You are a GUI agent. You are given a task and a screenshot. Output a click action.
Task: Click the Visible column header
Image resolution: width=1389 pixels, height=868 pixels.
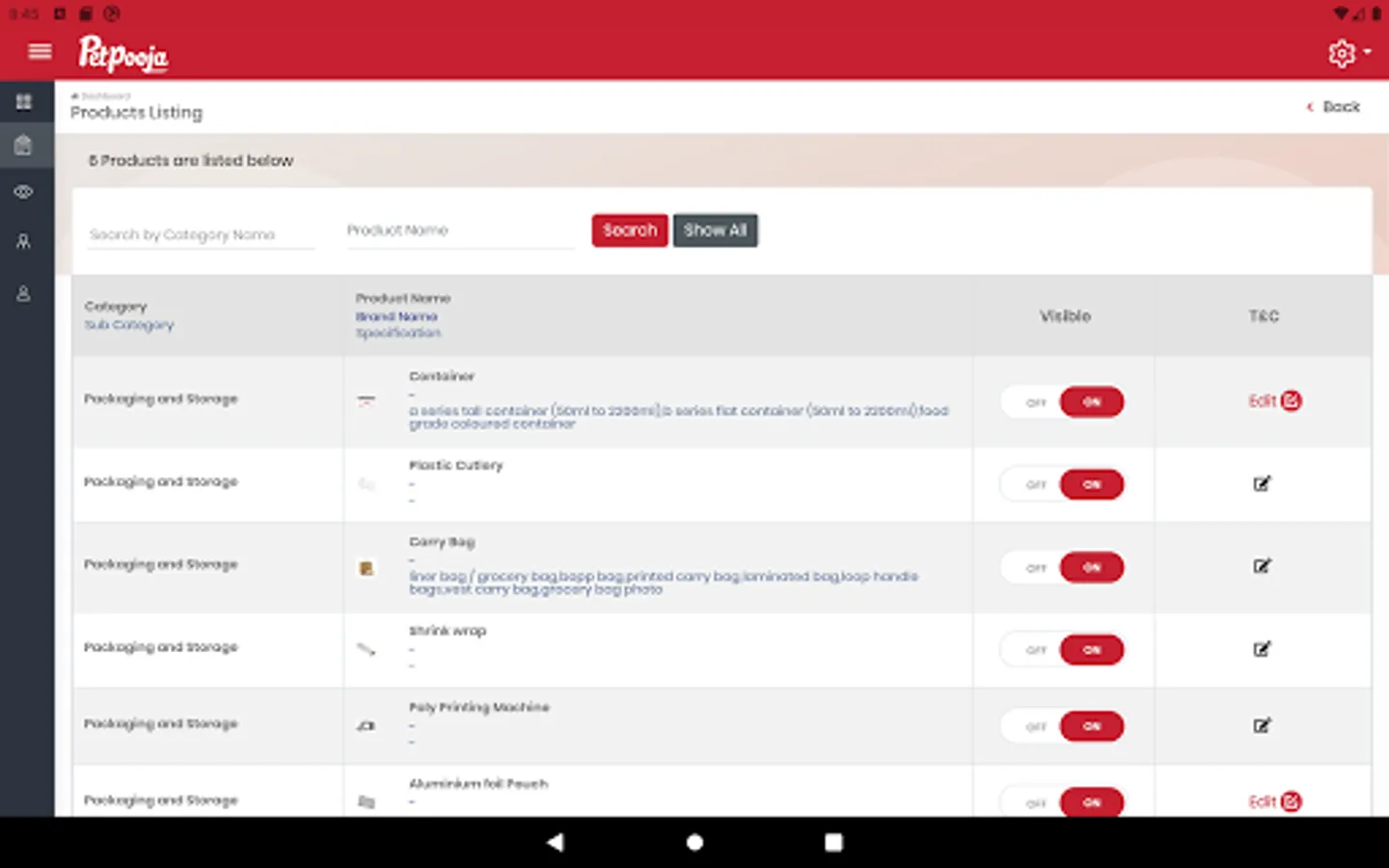point(1065,316)
